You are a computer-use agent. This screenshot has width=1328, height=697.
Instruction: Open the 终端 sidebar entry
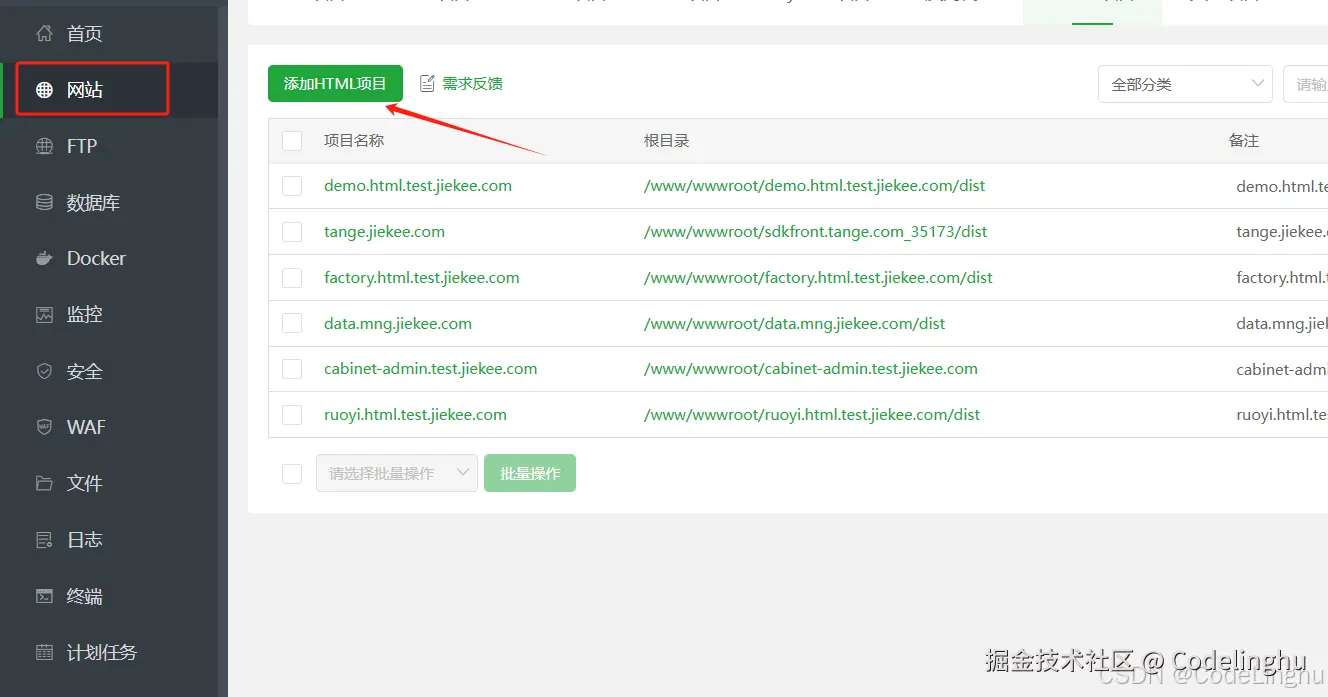[109, 596]
